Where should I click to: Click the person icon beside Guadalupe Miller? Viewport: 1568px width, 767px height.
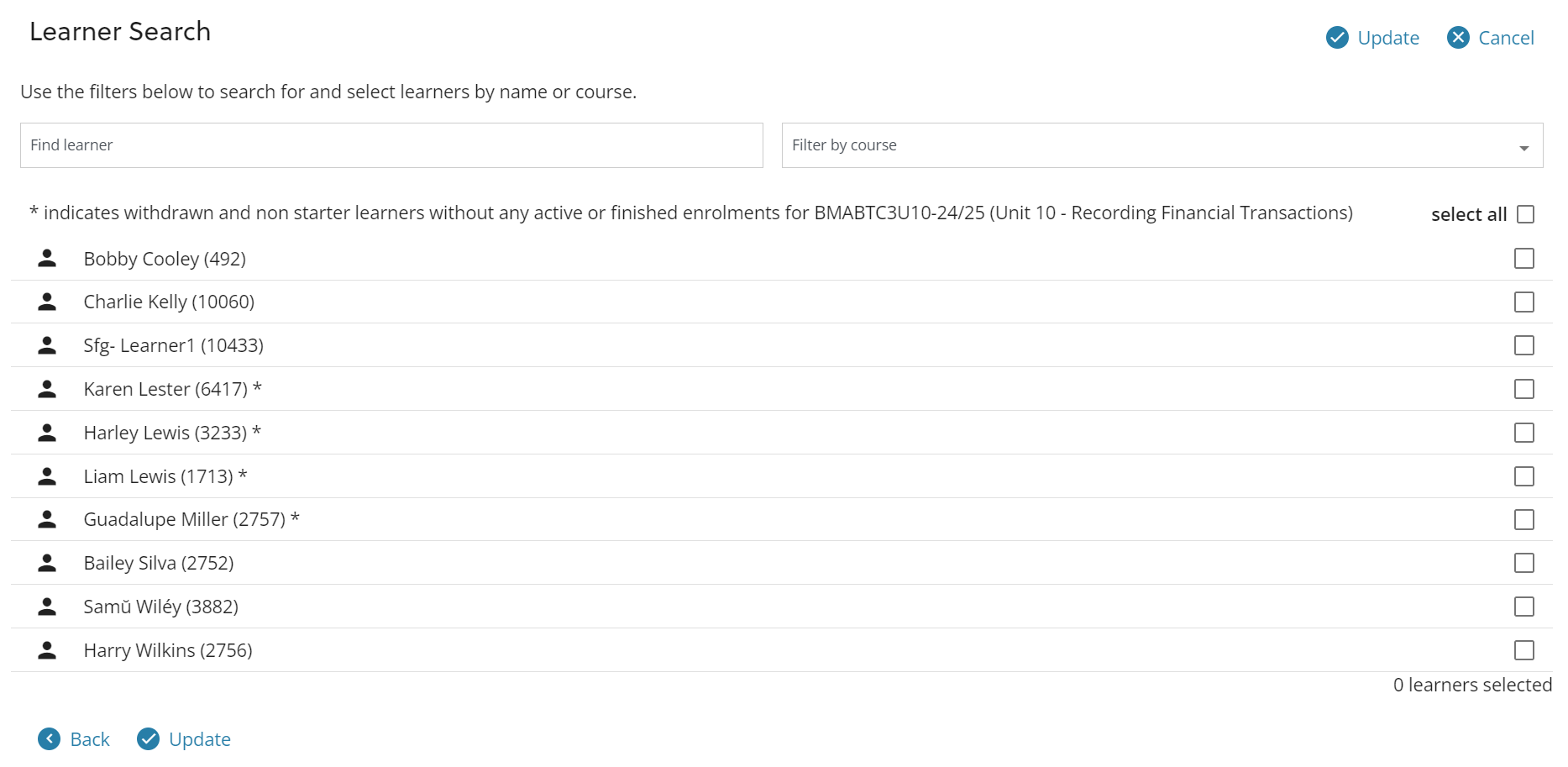pyautogui.click(x=46, y=519)
